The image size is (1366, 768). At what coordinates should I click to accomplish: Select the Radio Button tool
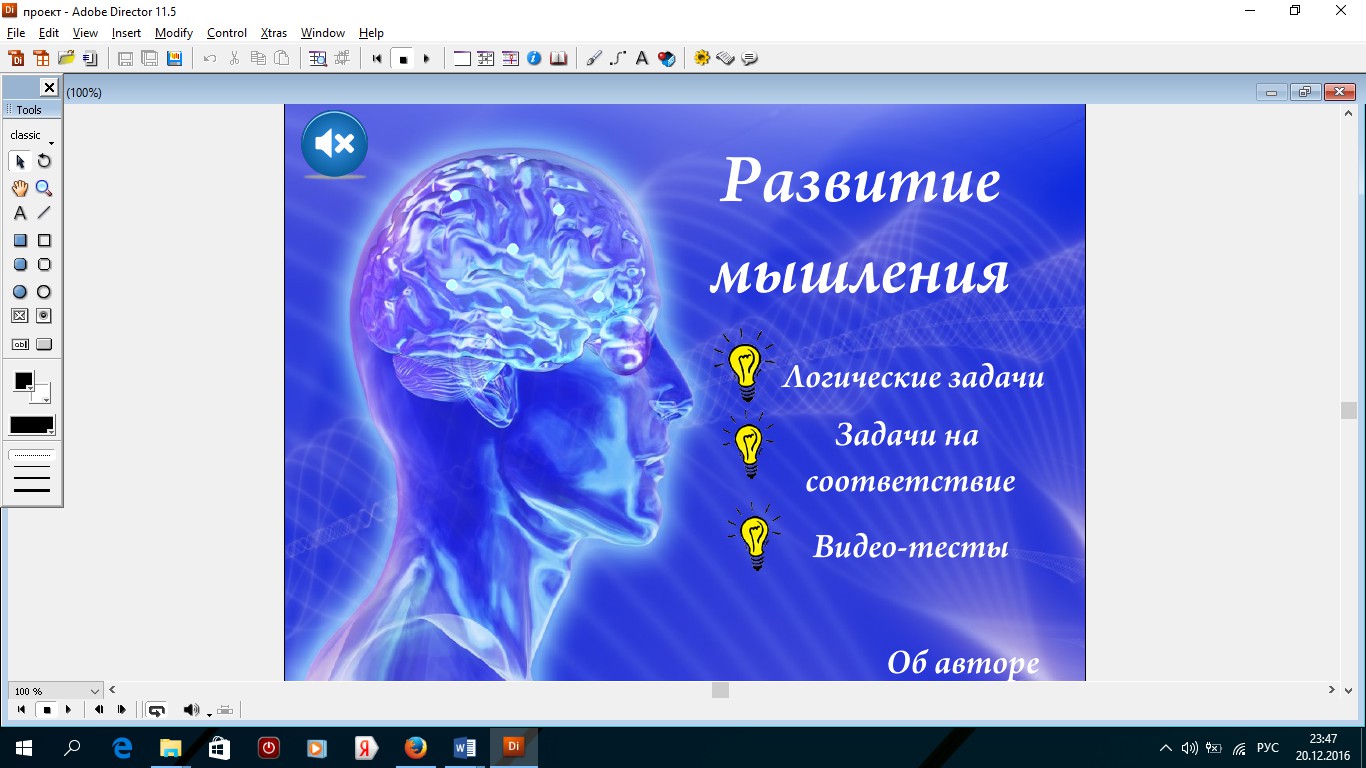pos(44,316)
